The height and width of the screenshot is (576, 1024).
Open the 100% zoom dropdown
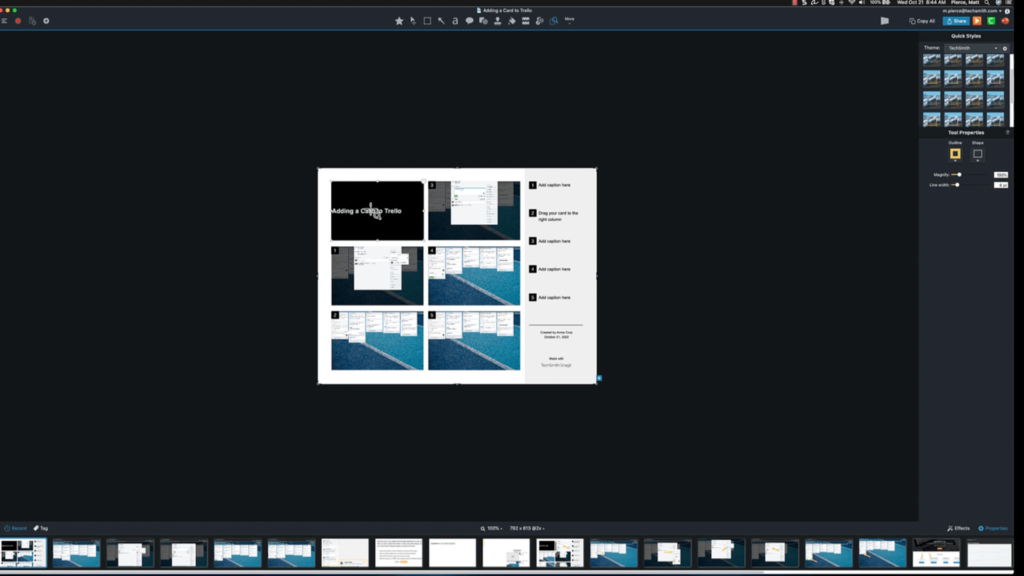[492, 528]
